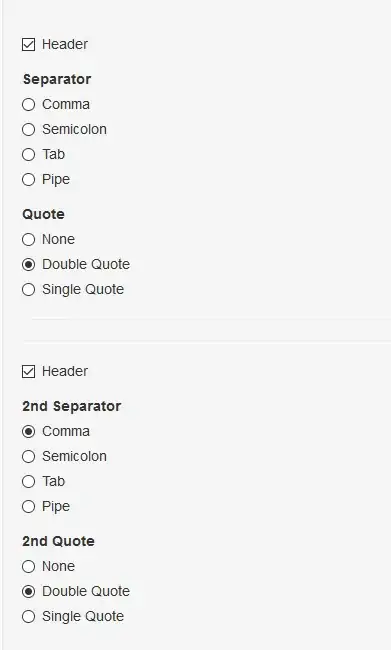The height and width of the screenshot is (650, 391).
Task: Select Semicolon under 2nd Separator
Action: coord(28,456)
